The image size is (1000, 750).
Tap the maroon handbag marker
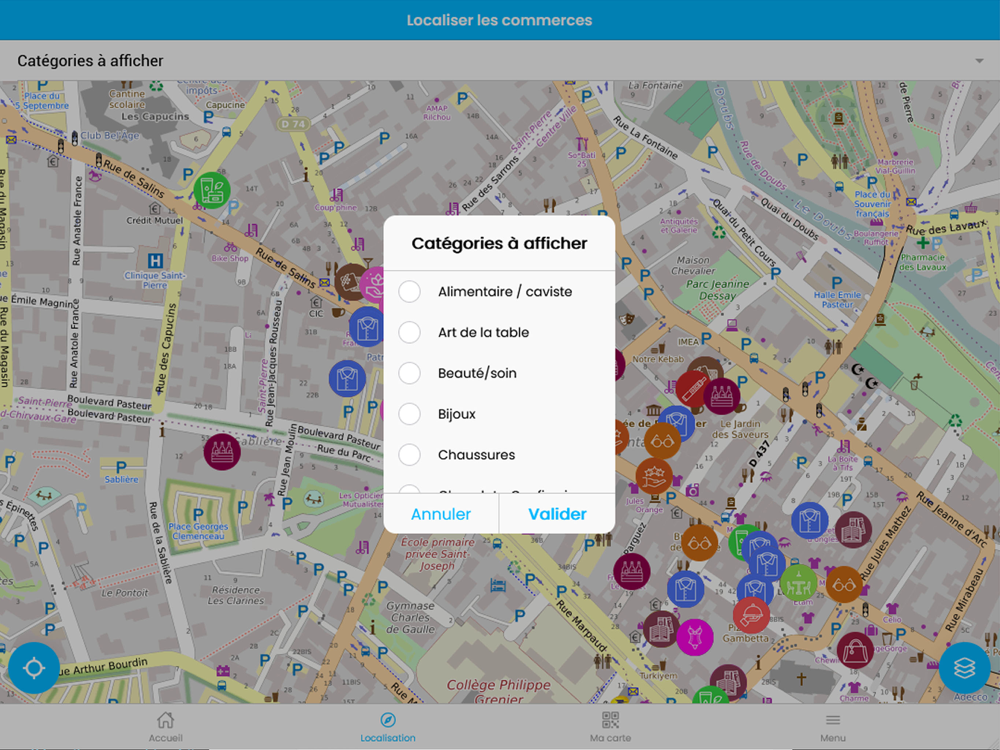coord(855,650)
